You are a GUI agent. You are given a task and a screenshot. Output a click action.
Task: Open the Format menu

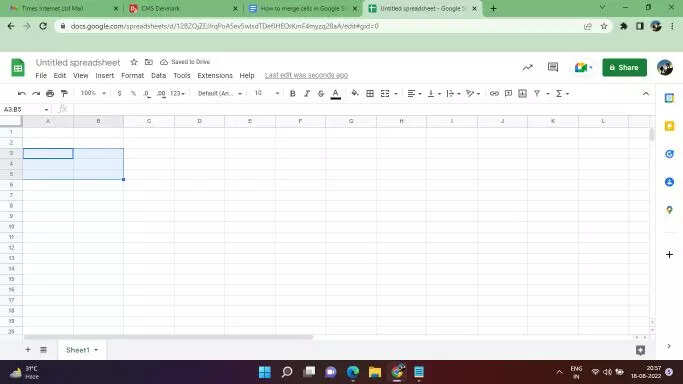(132, 75)
